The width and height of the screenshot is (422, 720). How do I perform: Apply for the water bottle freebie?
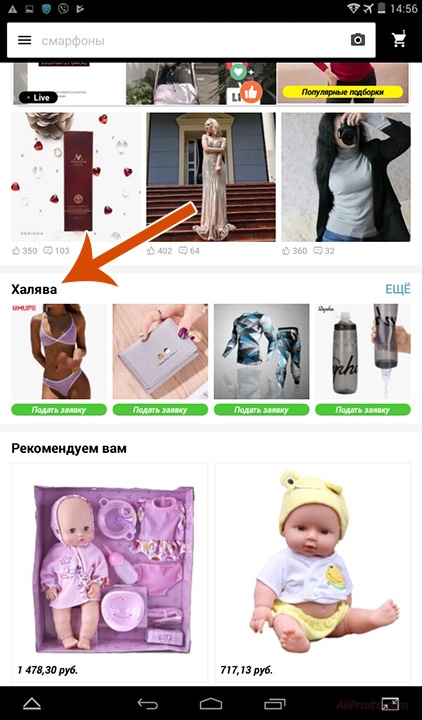click(363, 410)
